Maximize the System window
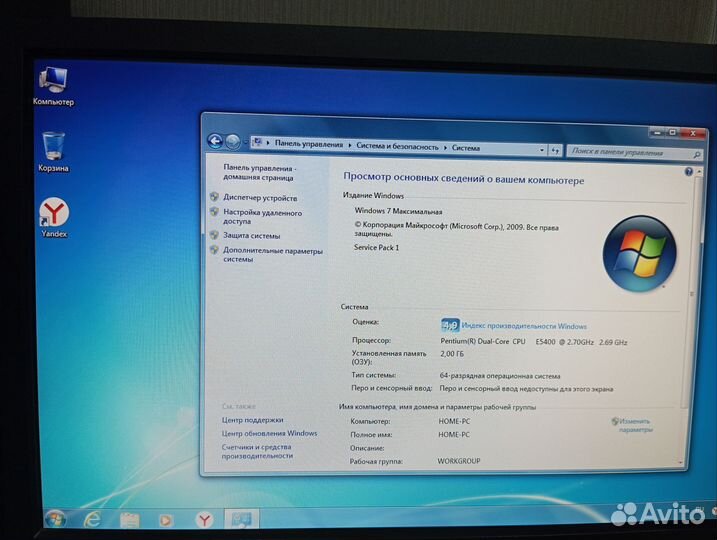This screenshot has width=717, height=540. coord(673,133)
